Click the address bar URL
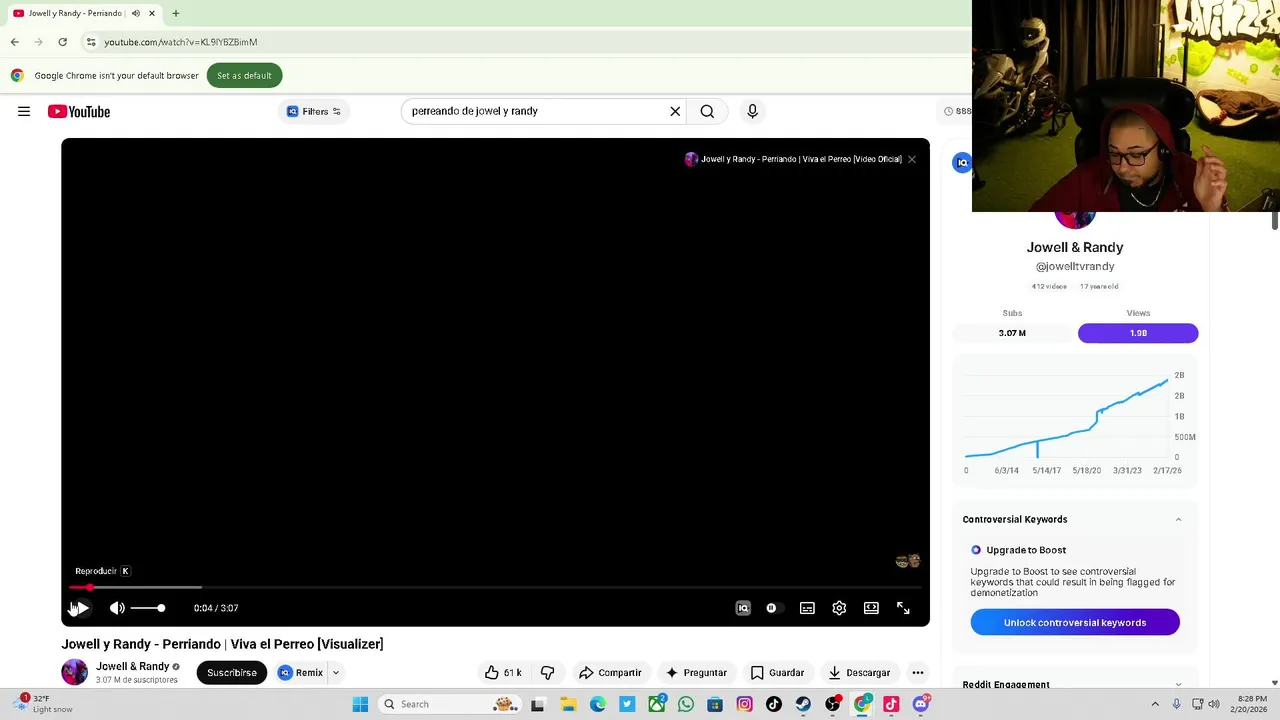1280x720 pixels. [181, 42]
